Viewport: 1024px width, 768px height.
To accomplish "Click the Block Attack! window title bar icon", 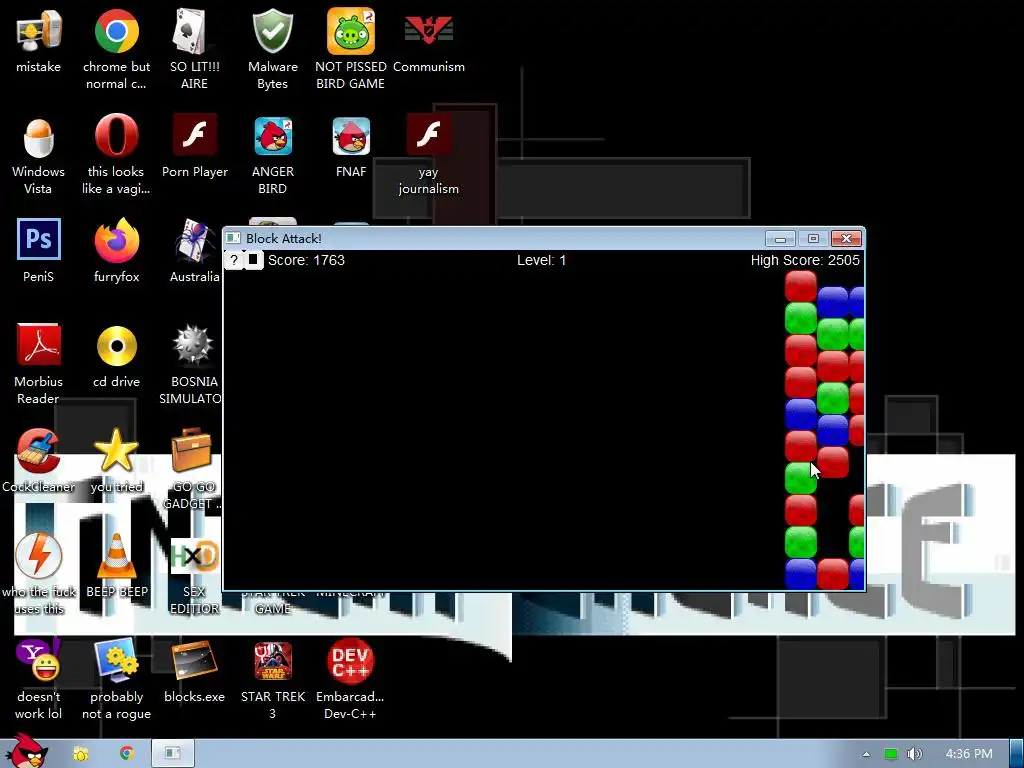I will [x=233, y=238].
